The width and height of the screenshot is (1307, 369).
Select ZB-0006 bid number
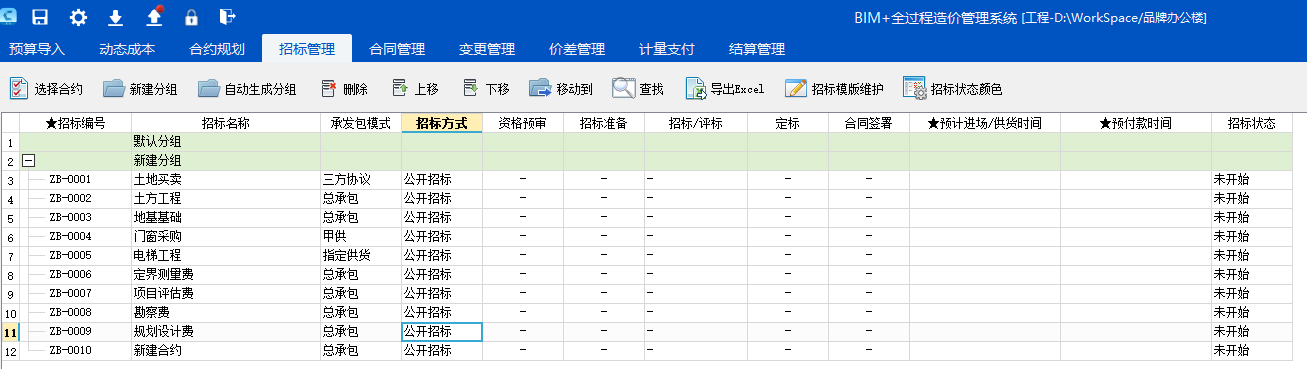69,275
